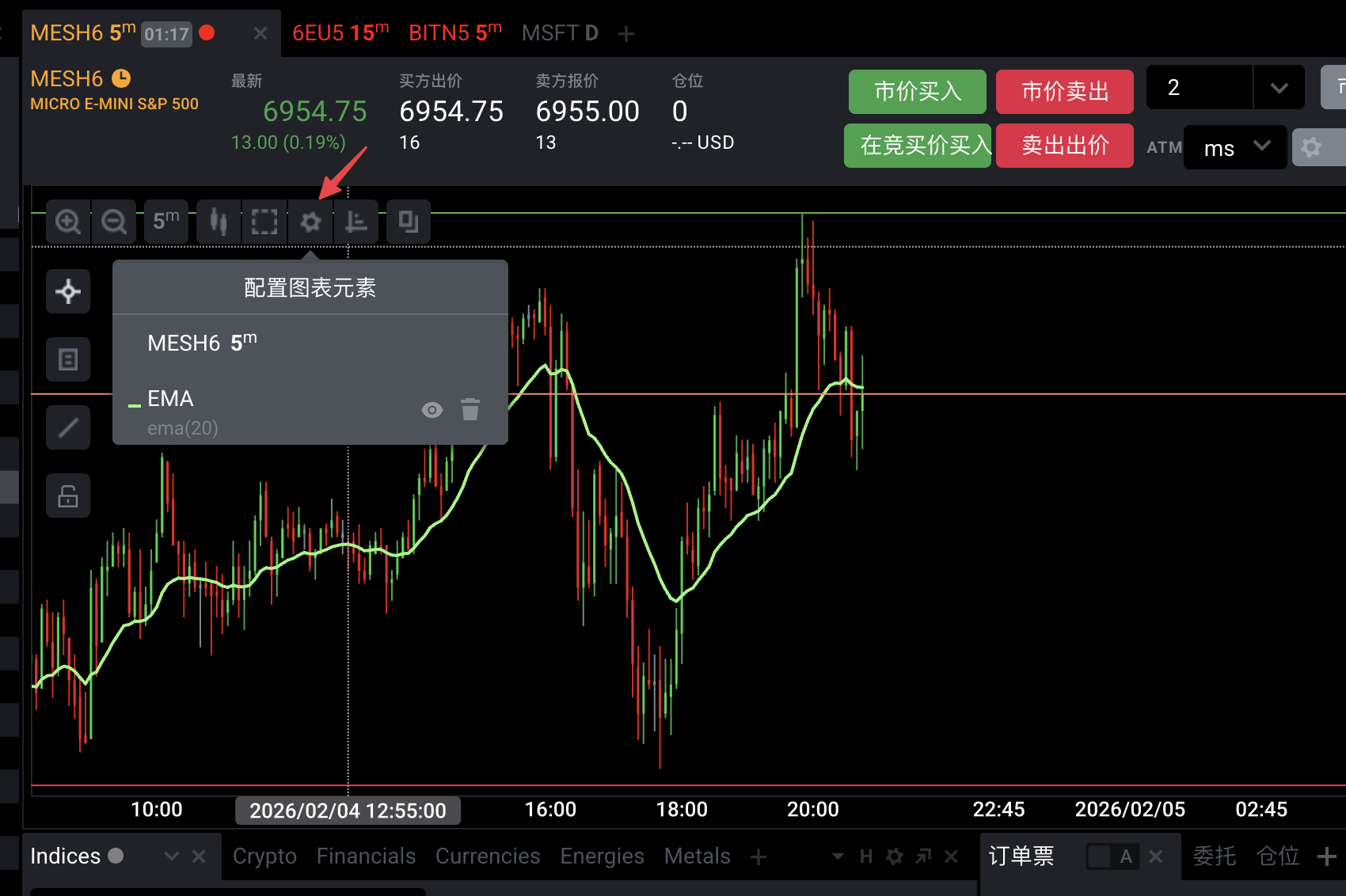The width and height of the screenshot is (1346, 896).
Task: Select the dashed rectangle selection tool
Action: [x=264, y=222]
